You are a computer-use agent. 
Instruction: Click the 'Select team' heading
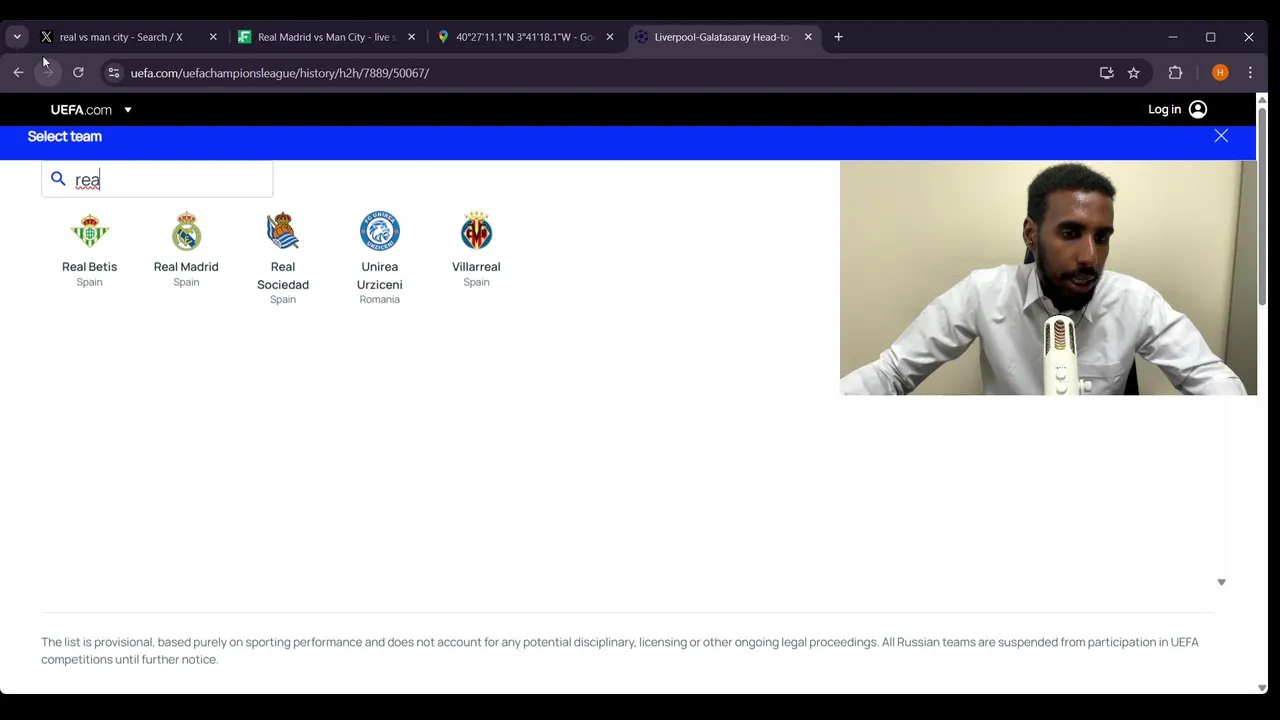tap(65, 137)
